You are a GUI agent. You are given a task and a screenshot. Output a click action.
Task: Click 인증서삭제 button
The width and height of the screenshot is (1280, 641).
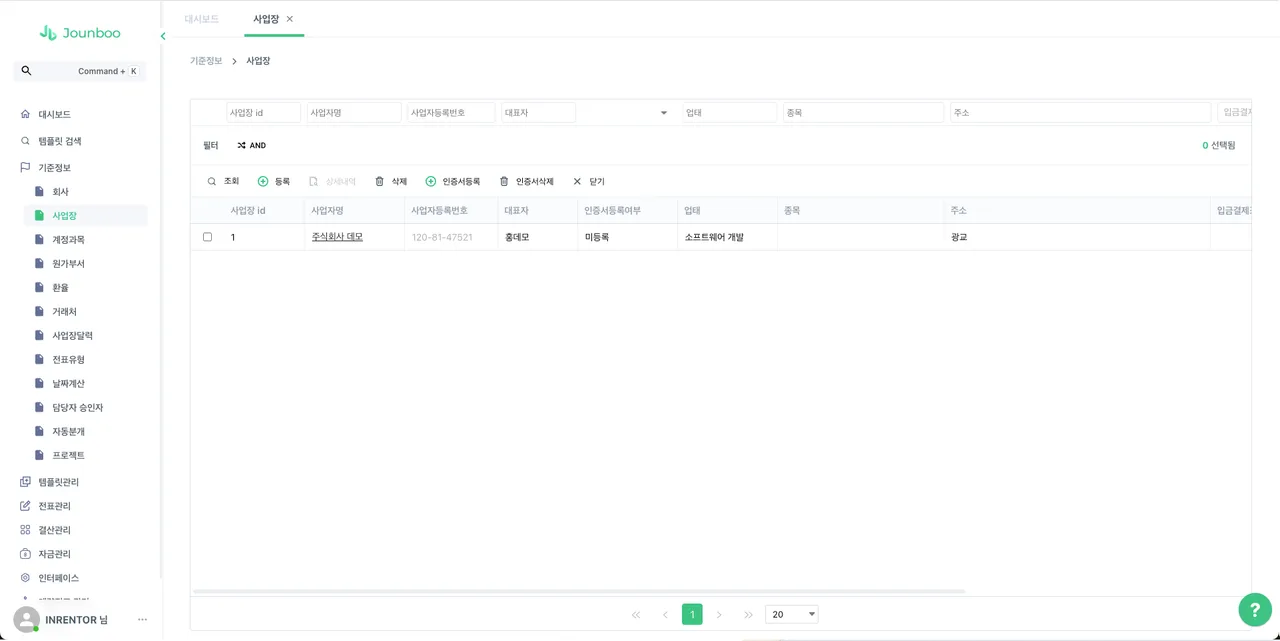(526, 181)
